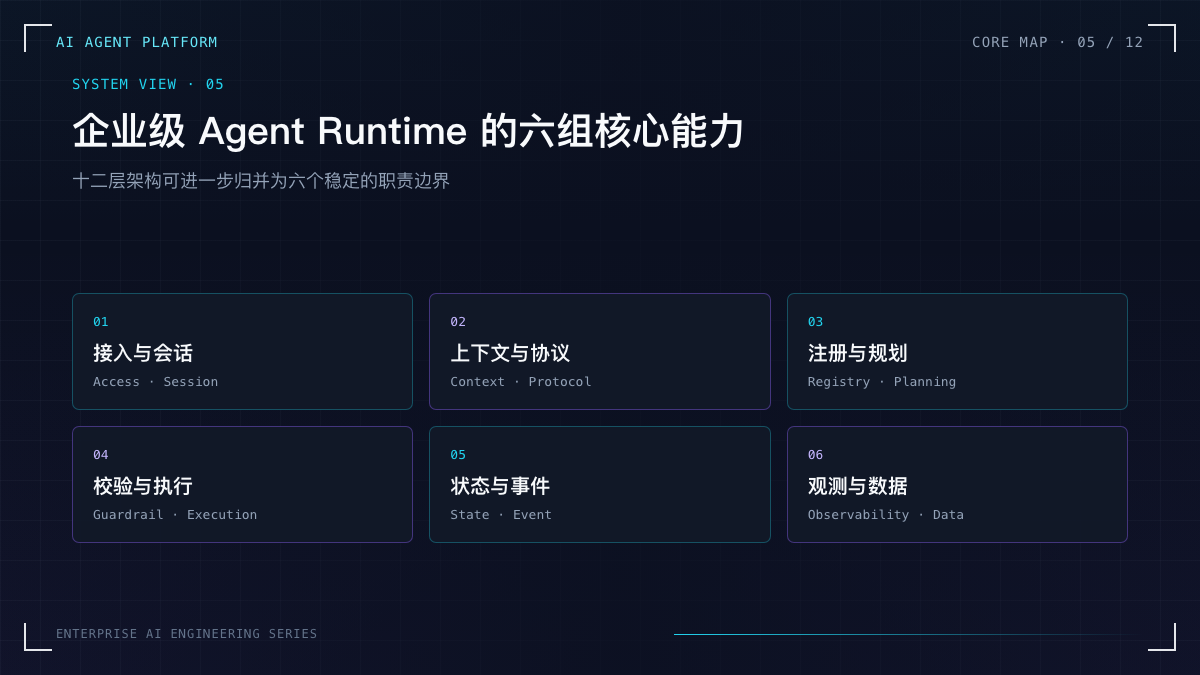Click the slide title '企业级 Agent Runtime 的六组核心能力'
1200x675 pixels.
pyautogui.click(x=408, y=131)
